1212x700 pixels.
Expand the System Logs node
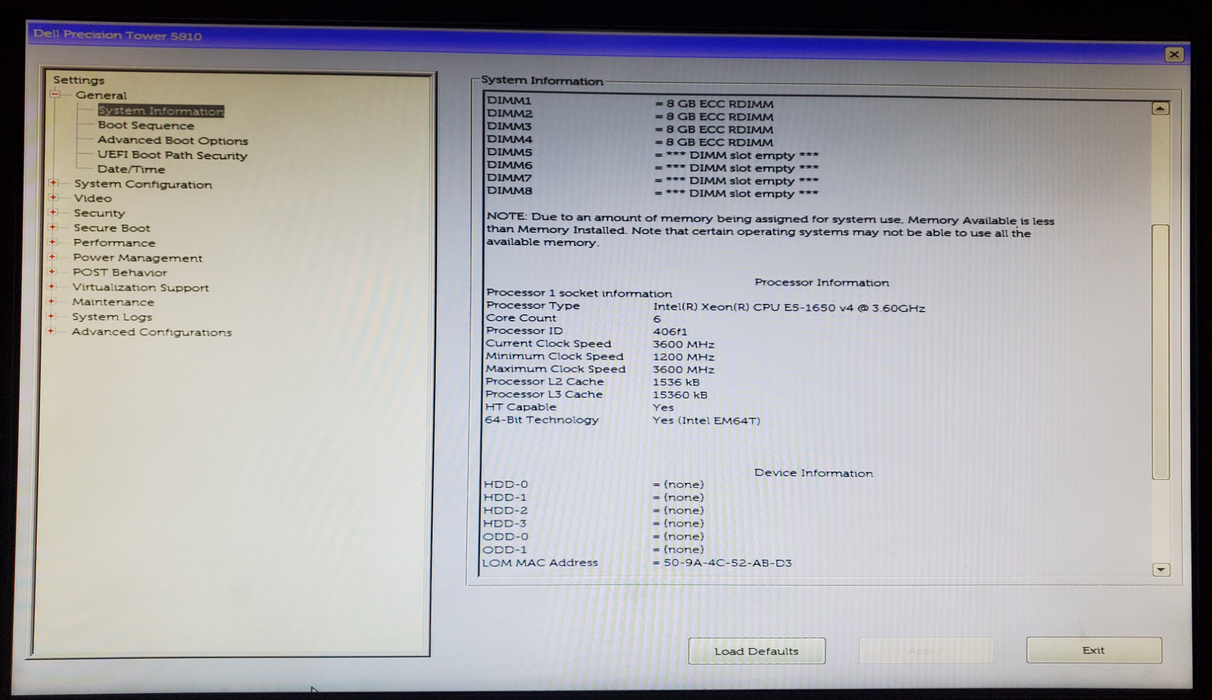[x=53, y=316]
